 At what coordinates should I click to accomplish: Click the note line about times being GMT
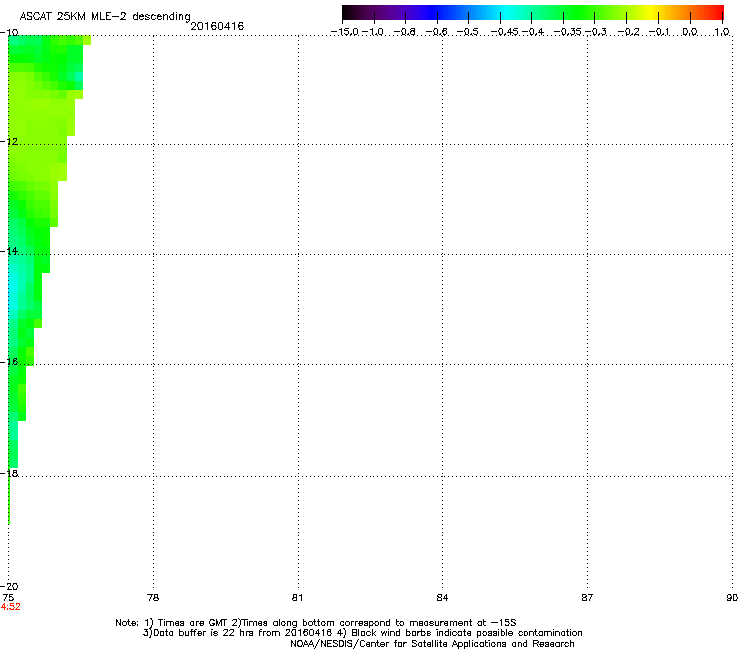(x=316, y=623)
